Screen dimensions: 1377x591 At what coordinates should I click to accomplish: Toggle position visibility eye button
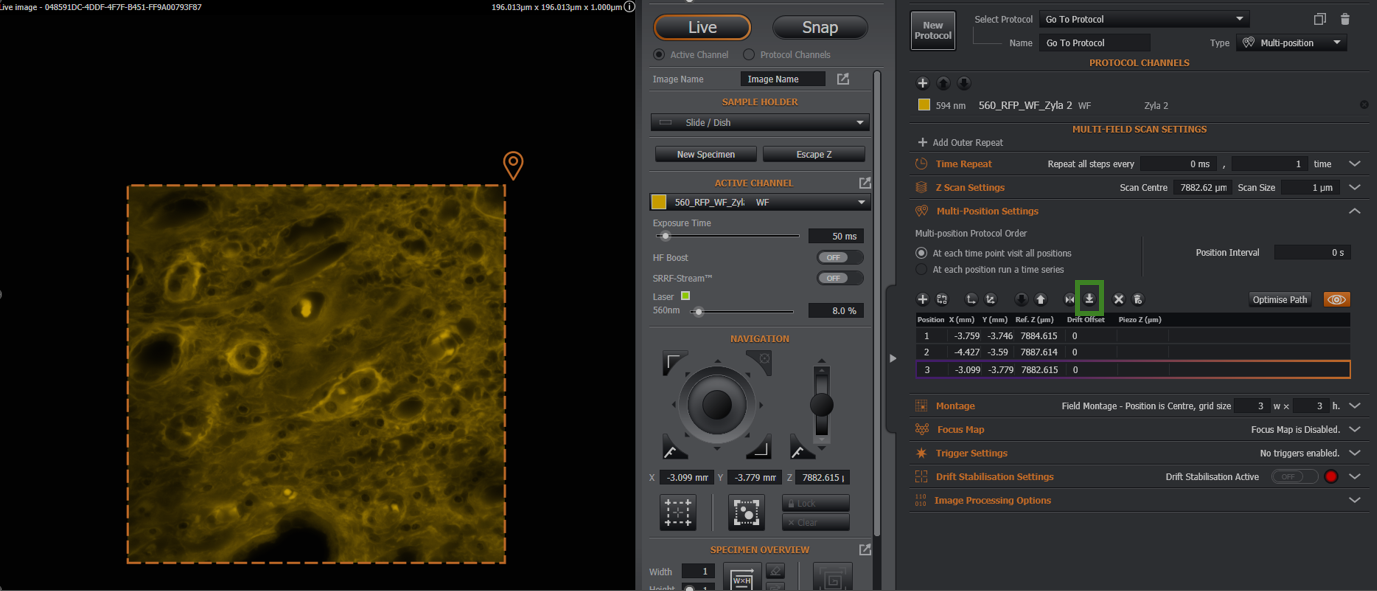click(x=1336, y=299)
